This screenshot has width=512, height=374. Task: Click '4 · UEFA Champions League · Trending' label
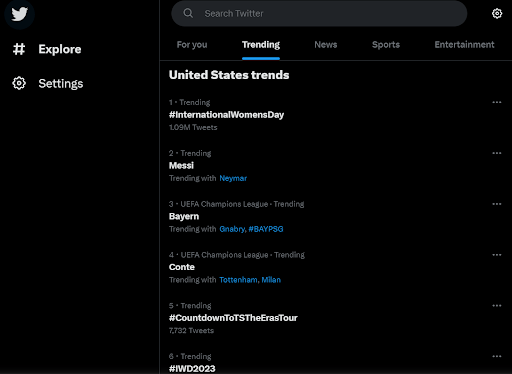point(237,255)
